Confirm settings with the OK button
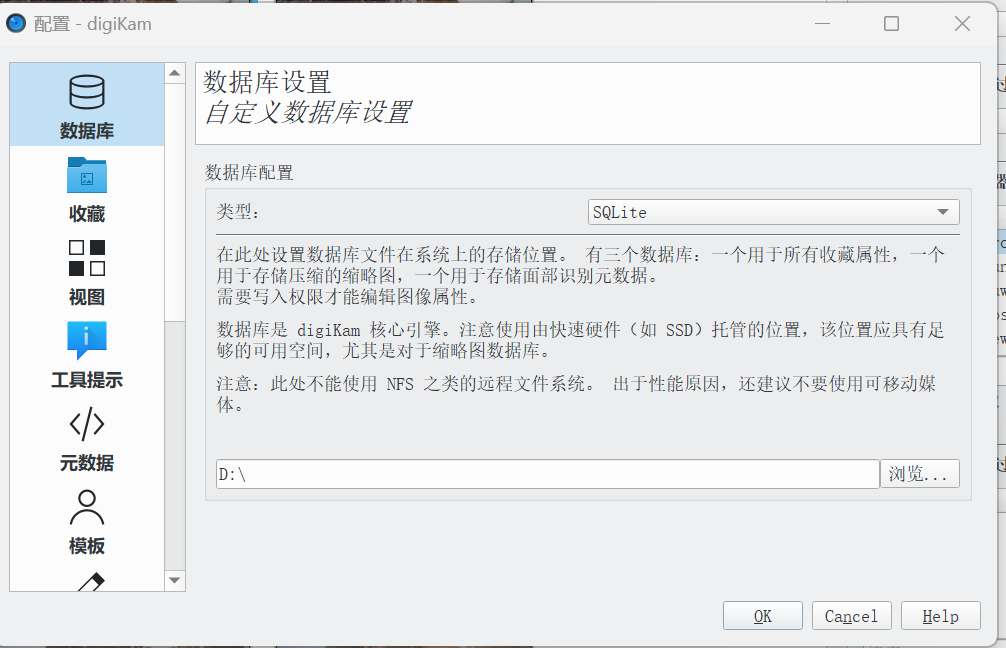Image resolution: width=1006 pixels, height=648 pixels. click(x=763, y=617)
